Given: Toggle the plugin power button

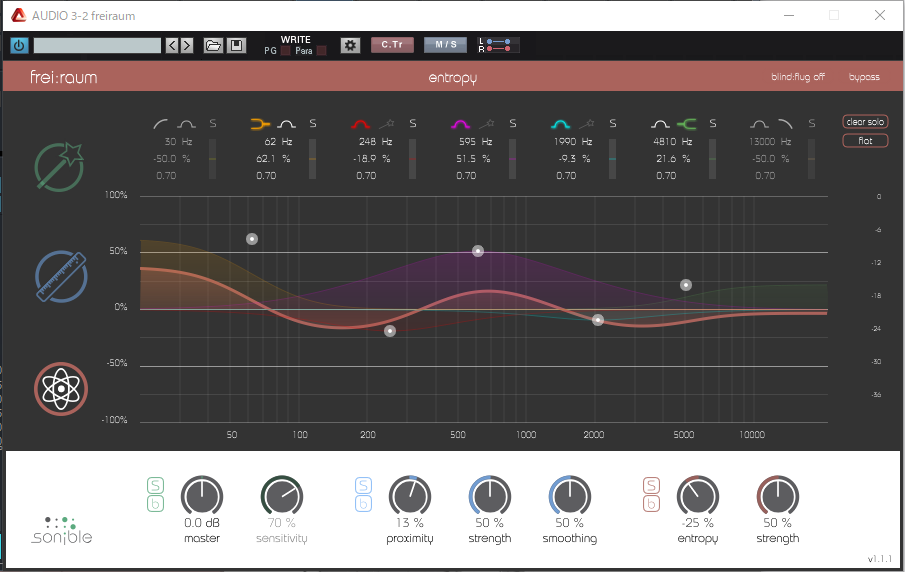Looking at the screenshot, I should (20, 46).
